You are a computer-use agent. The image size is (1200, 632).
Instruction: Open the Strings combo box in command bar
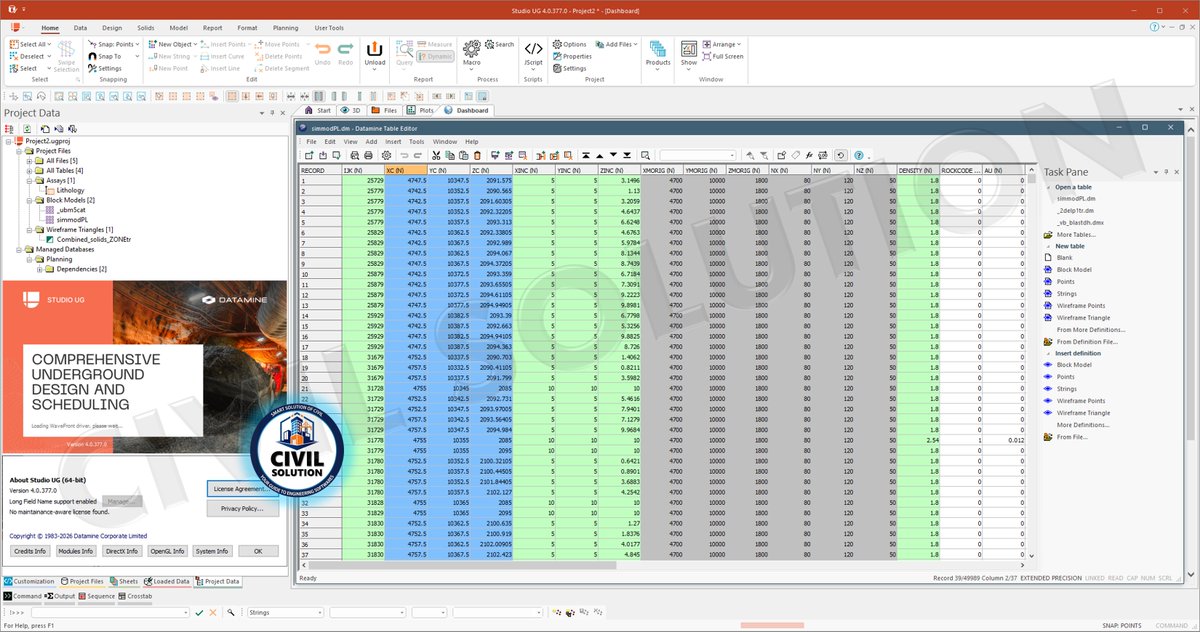(x=284, y=612)
